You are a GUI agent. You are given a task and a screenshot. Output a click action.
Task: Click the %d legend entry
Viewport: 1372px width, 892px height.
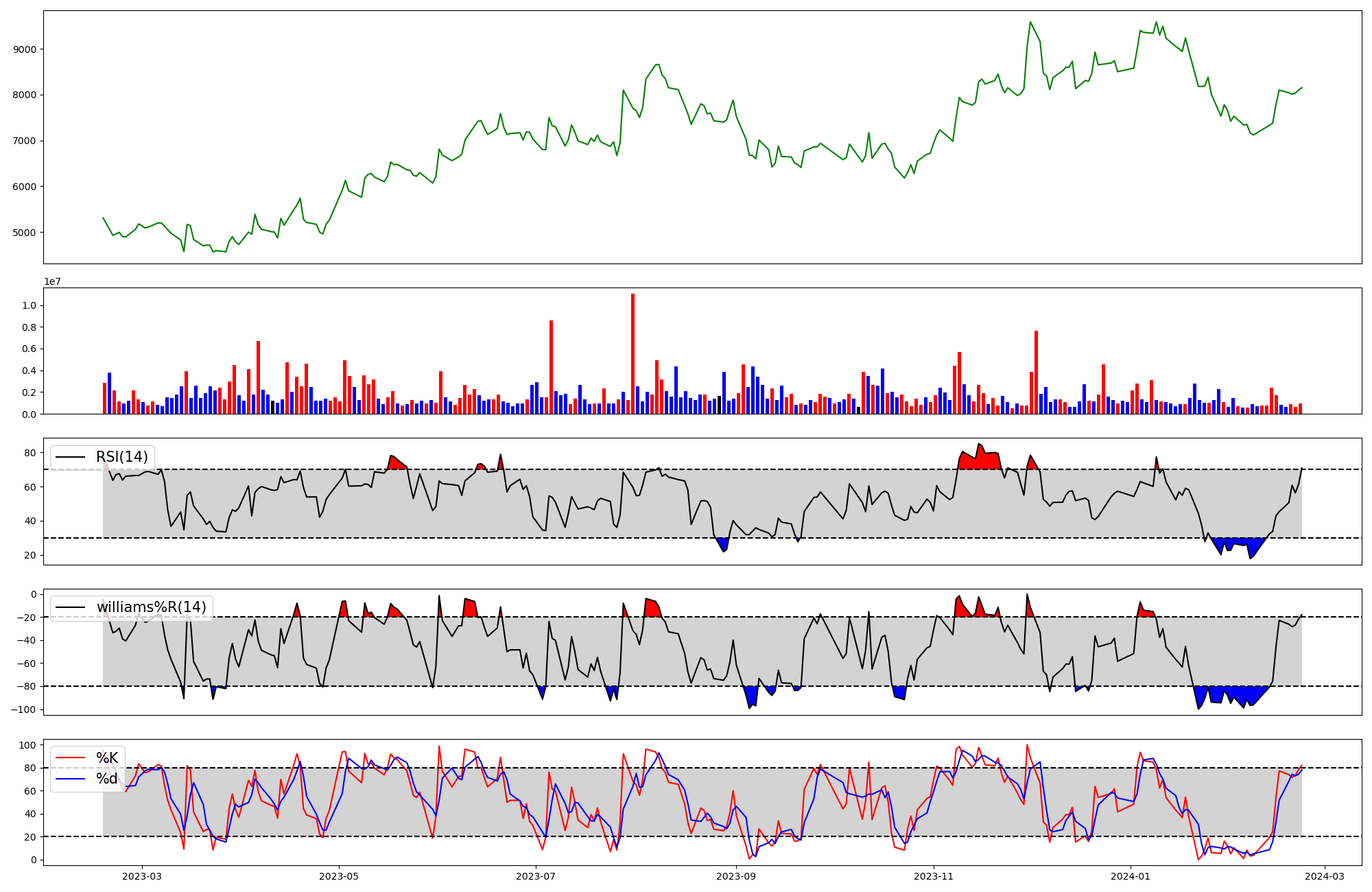tap(107, 779)
